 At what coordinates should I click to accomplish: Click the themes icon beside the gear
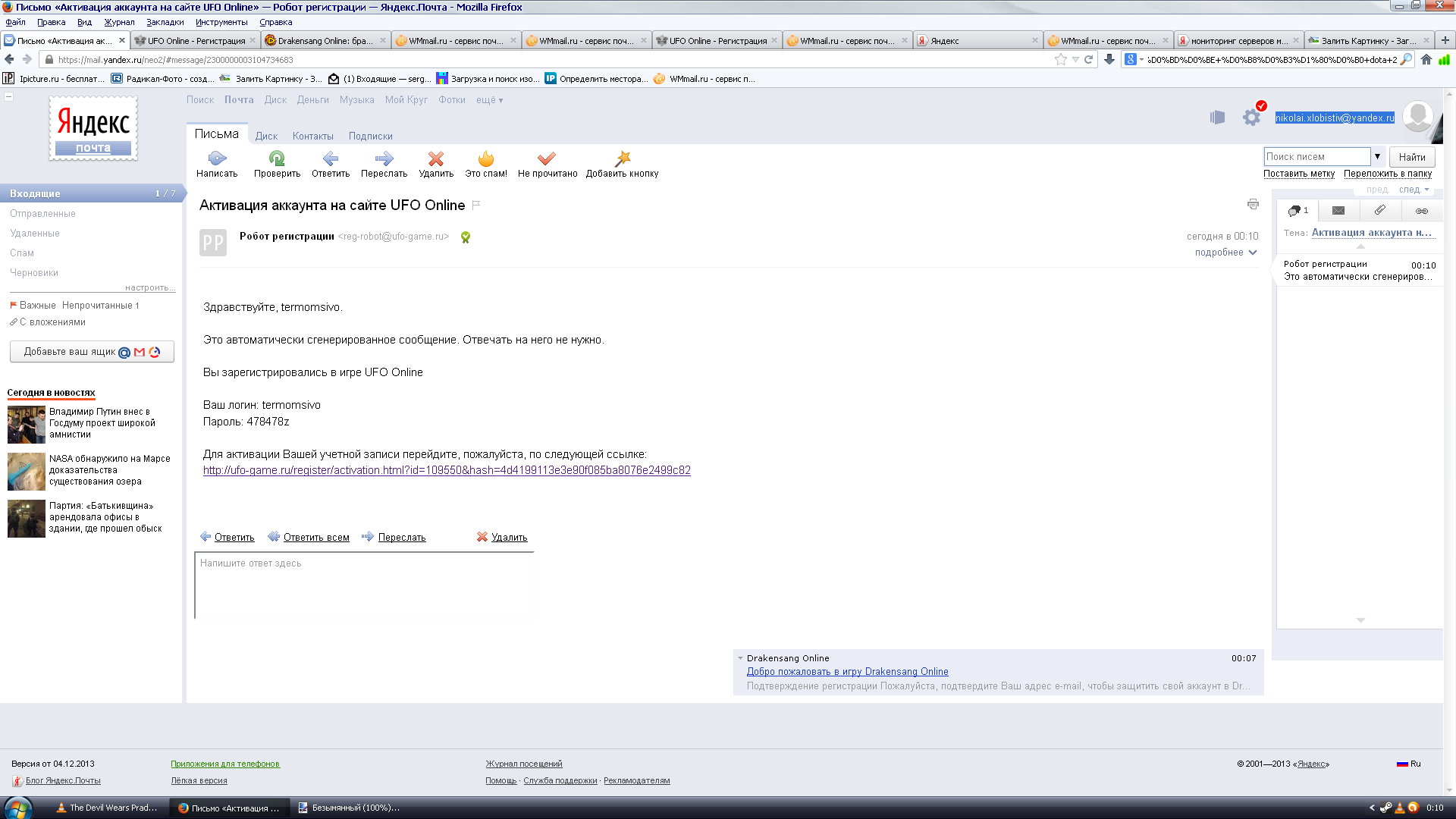coord(1217,118)
